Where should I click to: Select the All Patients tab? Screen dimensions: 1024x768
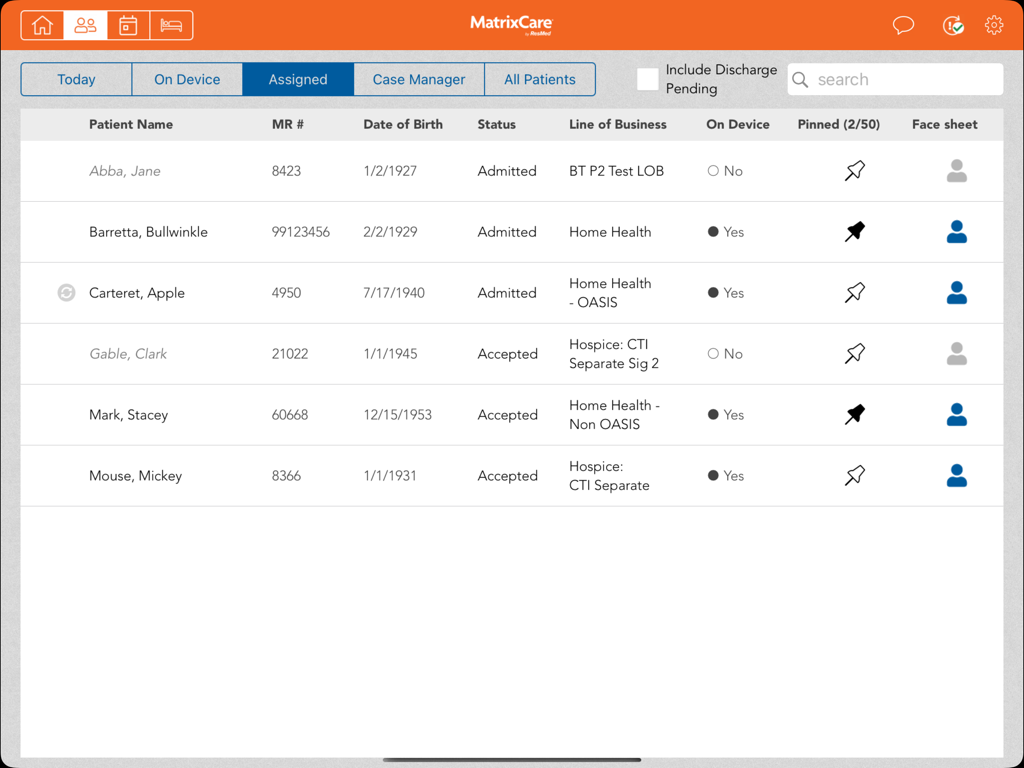tap(540, 78)
